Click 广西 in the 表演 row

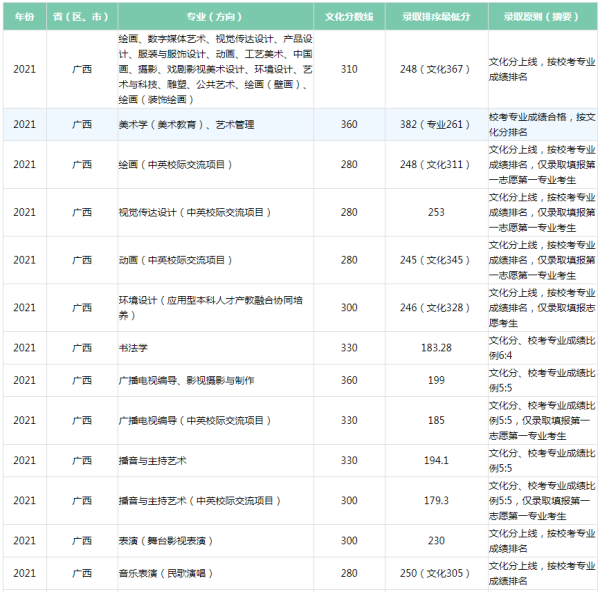82,541
